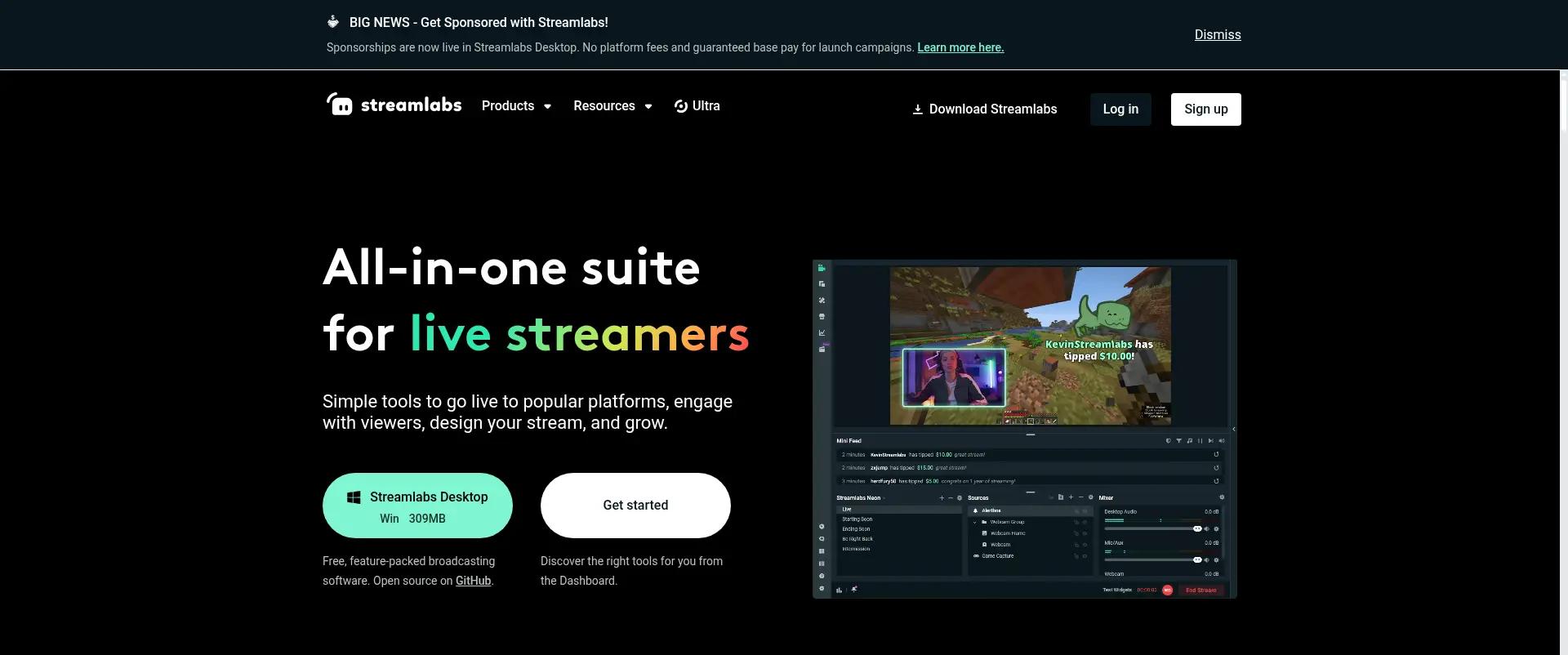Click the Windows logo on Streamlabs Desktop button
This screenshot has height=655, width=1568.
click(x=354, y=497)
